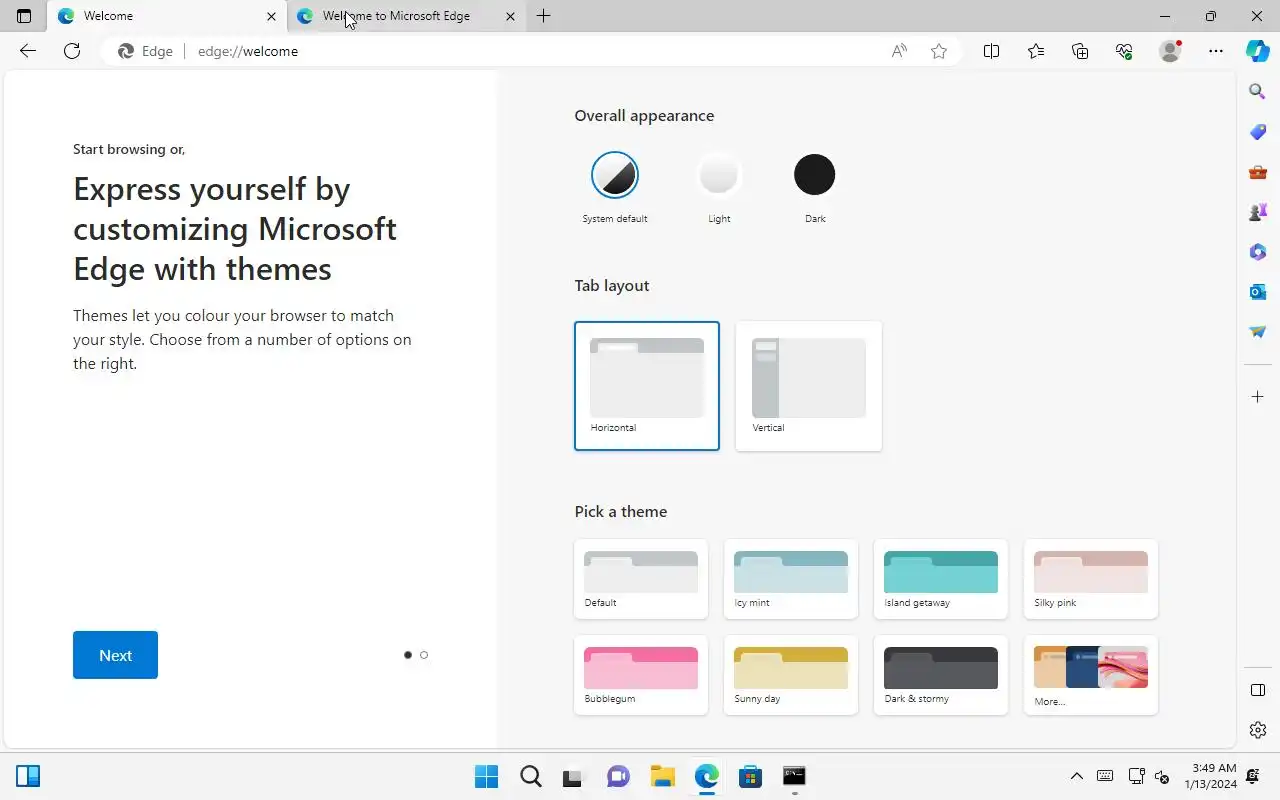Open sidebar Outlook icon
Image resolution: width=1280 pixels, height=800 pixels.
coord(1258,292)
